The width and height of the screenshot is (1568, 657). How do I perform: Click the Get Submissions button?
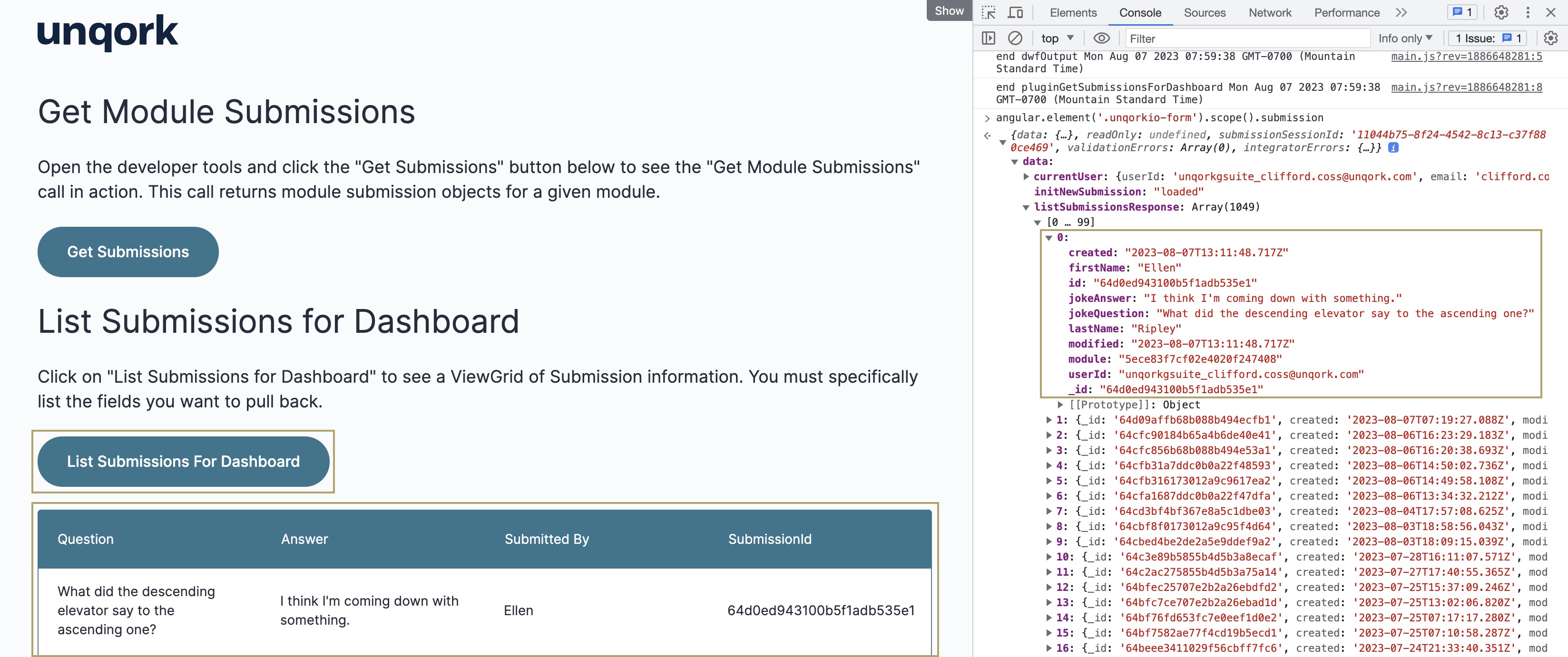tap(128, 252)
